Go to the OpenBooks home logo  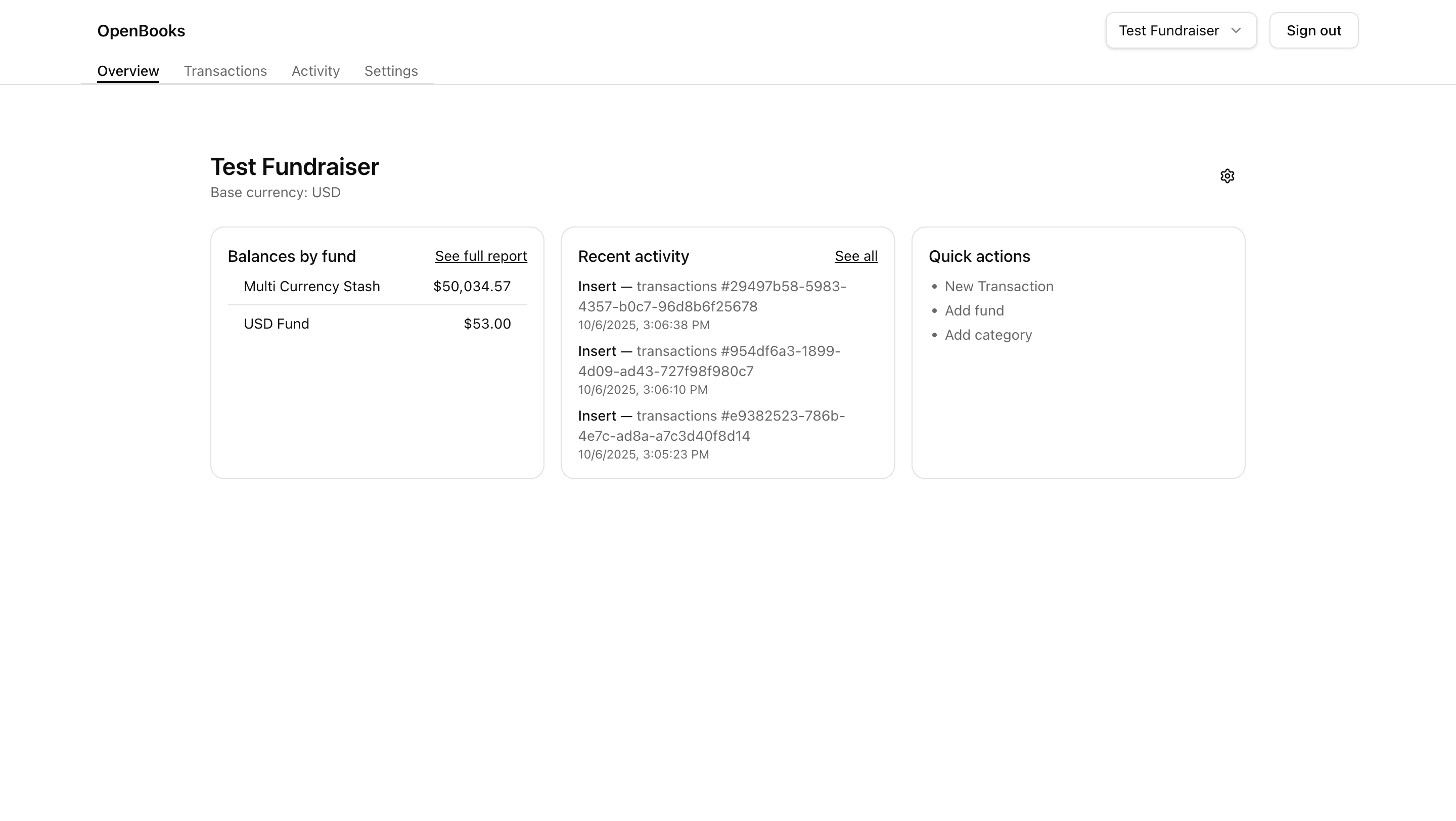point(141,30)
